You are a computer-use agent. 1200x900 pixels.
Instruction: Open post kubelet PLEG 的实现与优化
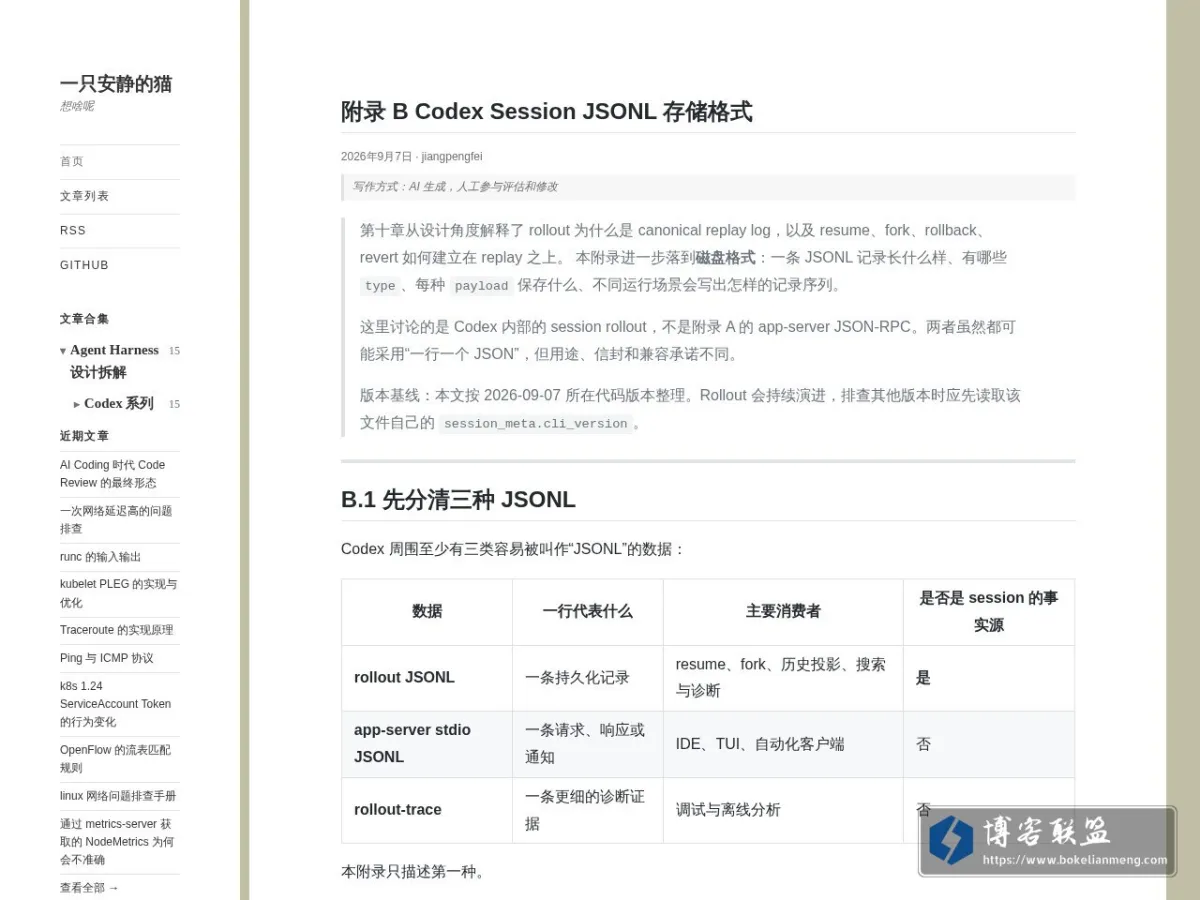click(118, 593)
